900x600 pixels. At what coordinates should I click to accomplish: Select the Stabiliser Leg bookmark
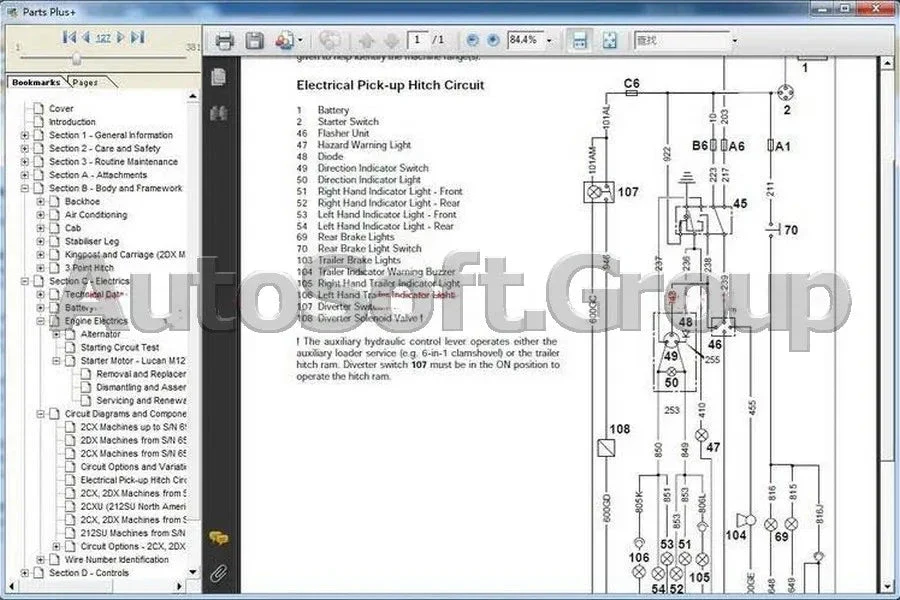92,241
